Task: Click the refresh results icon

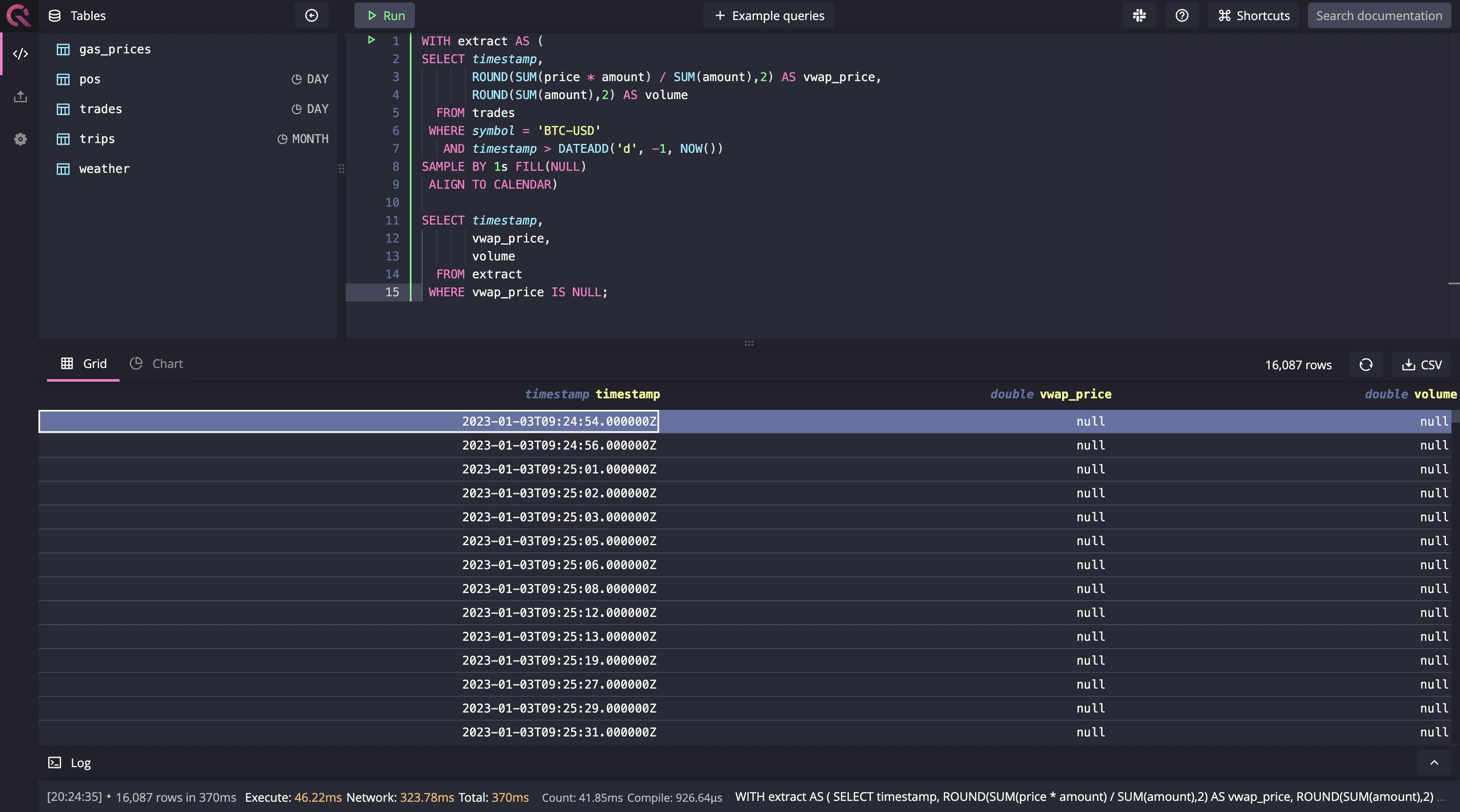Action: click(x=1365, y=364)
